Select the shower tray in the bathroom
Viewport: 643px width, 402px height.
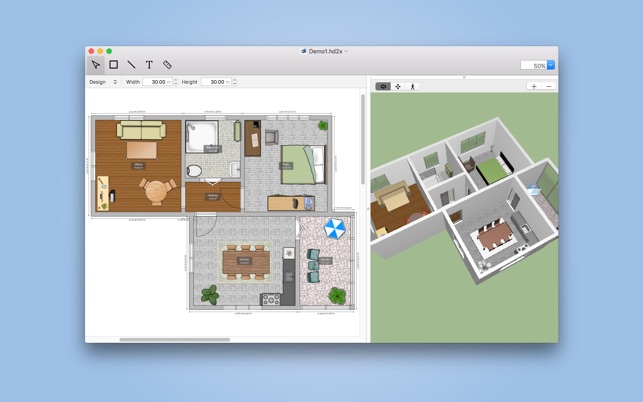[201, 136]
